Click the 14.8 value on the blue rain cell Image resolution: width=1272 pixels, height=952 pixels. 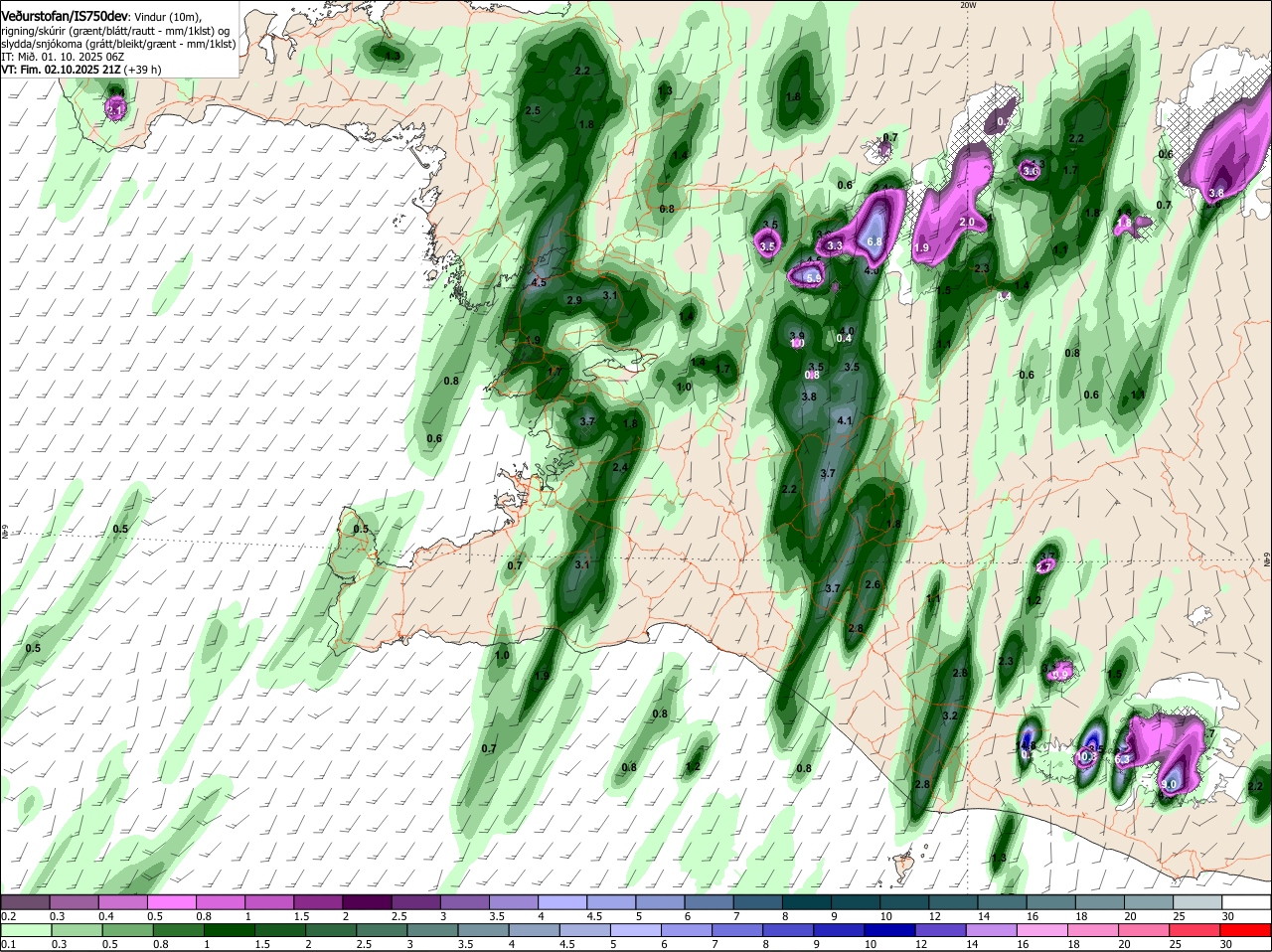tap(1028, 746)
